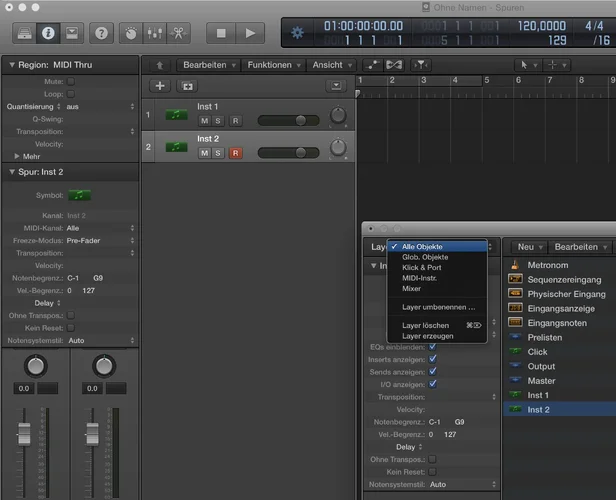Open Quick Help question mark button
The height and width of the screenshot is (500, 616).
click(101, 33)
